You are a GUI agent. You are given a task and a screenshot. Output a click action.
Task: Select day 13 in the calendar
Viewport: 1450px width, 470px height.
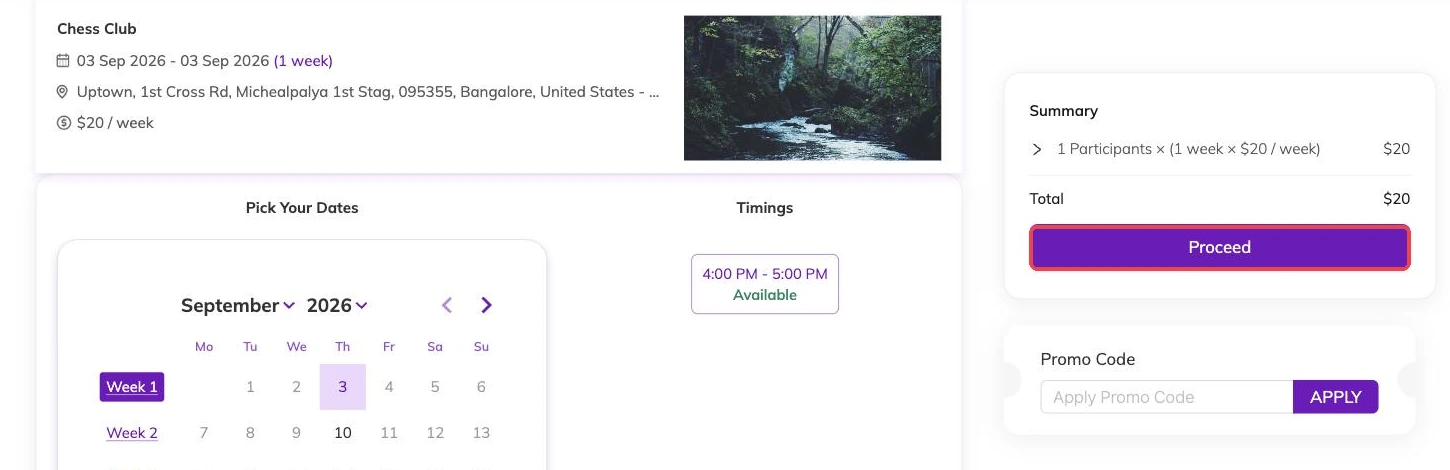coord(481,433)
